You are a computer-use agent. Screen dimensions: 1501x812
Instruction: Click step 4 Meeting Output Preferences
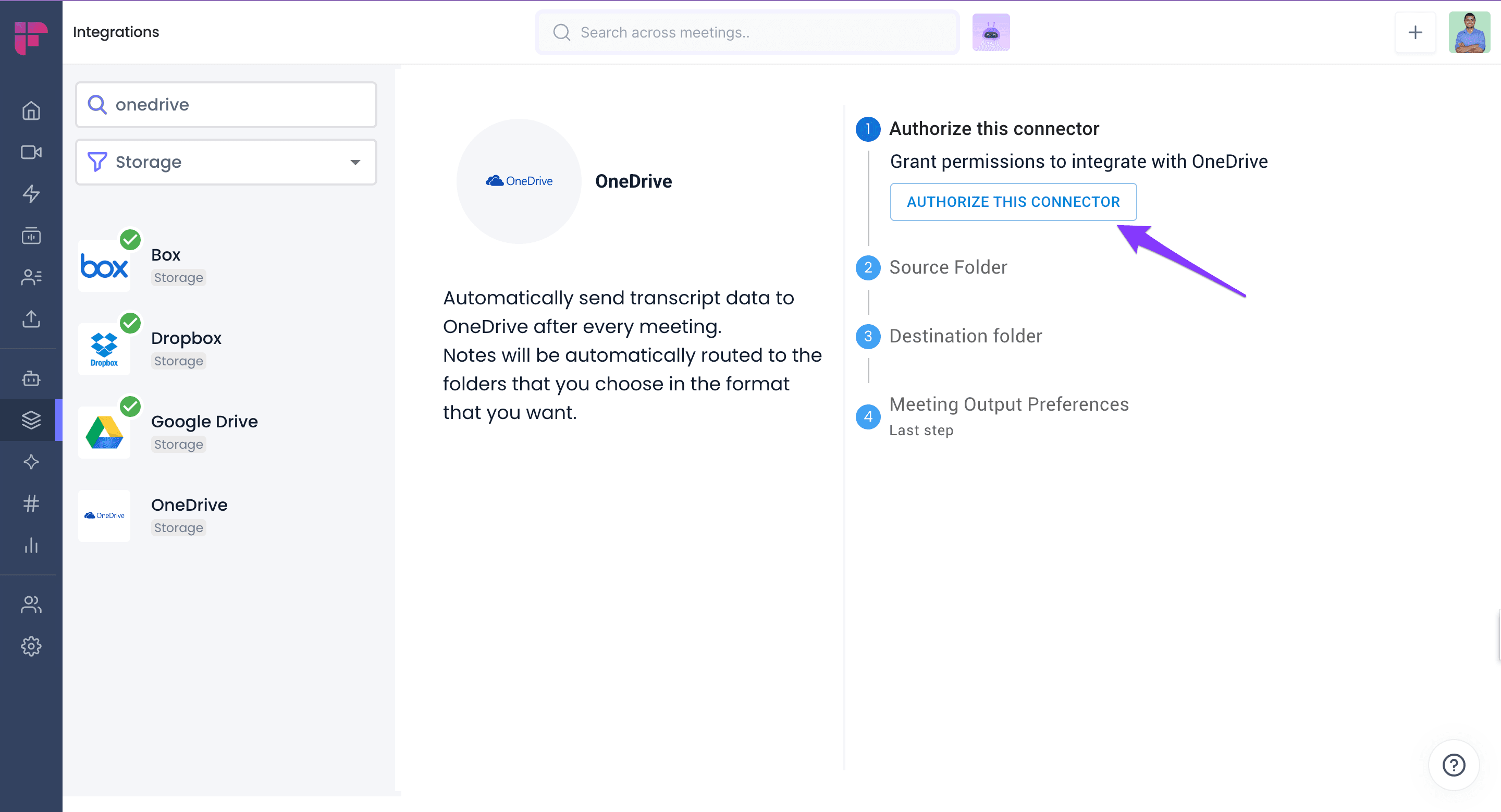(1008, 404)
